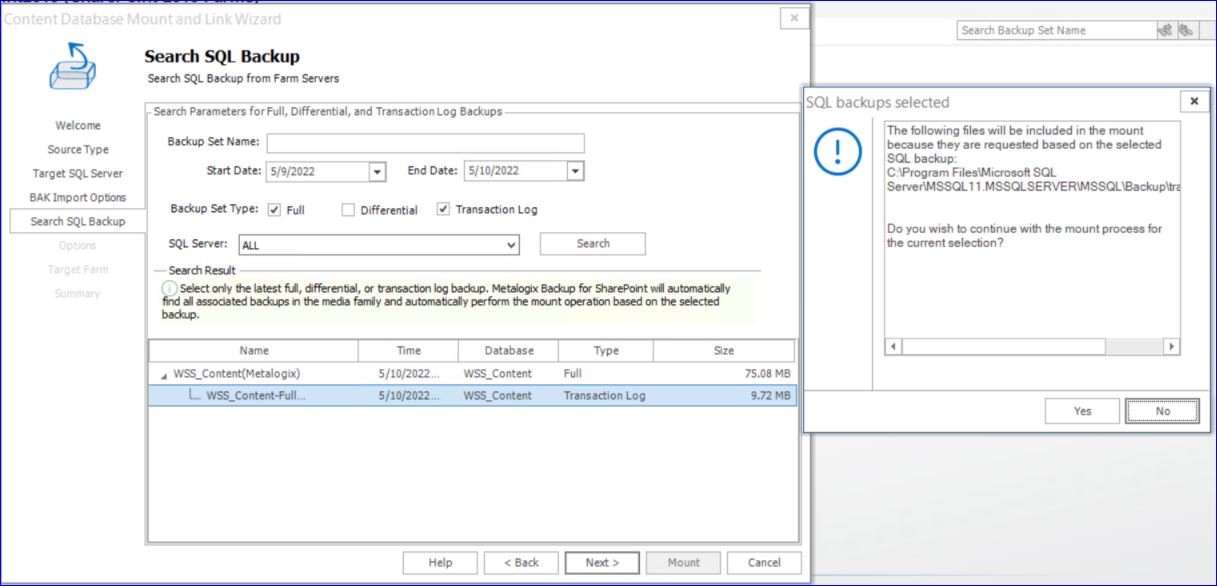This screenshot has height=586, width=1217.
Task: Click Yes in SQL backups selected dialog
Action: [1082, 411]
